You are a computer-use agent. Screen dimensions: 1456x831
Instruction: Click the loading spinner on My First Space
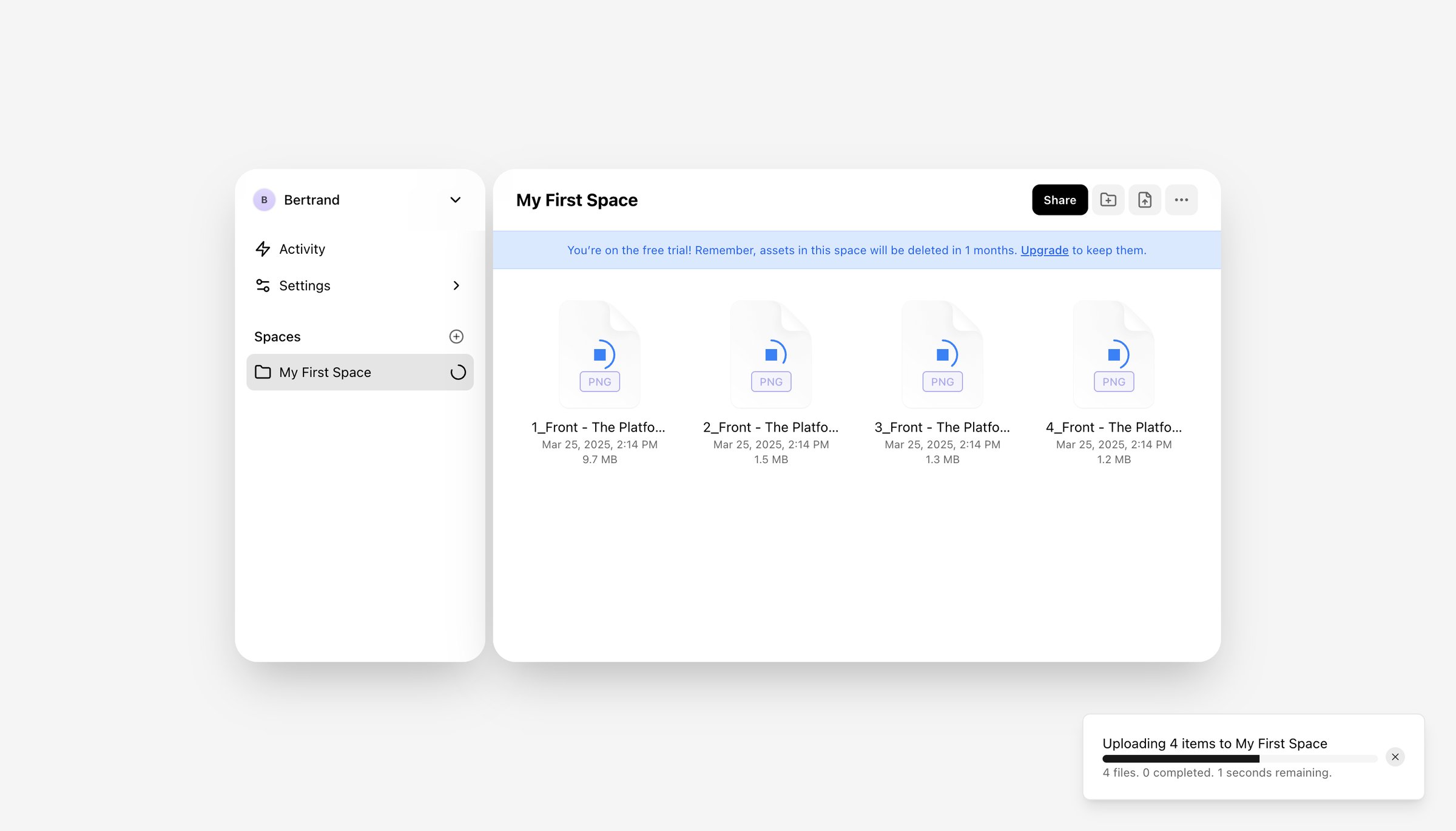coord(458,372)
